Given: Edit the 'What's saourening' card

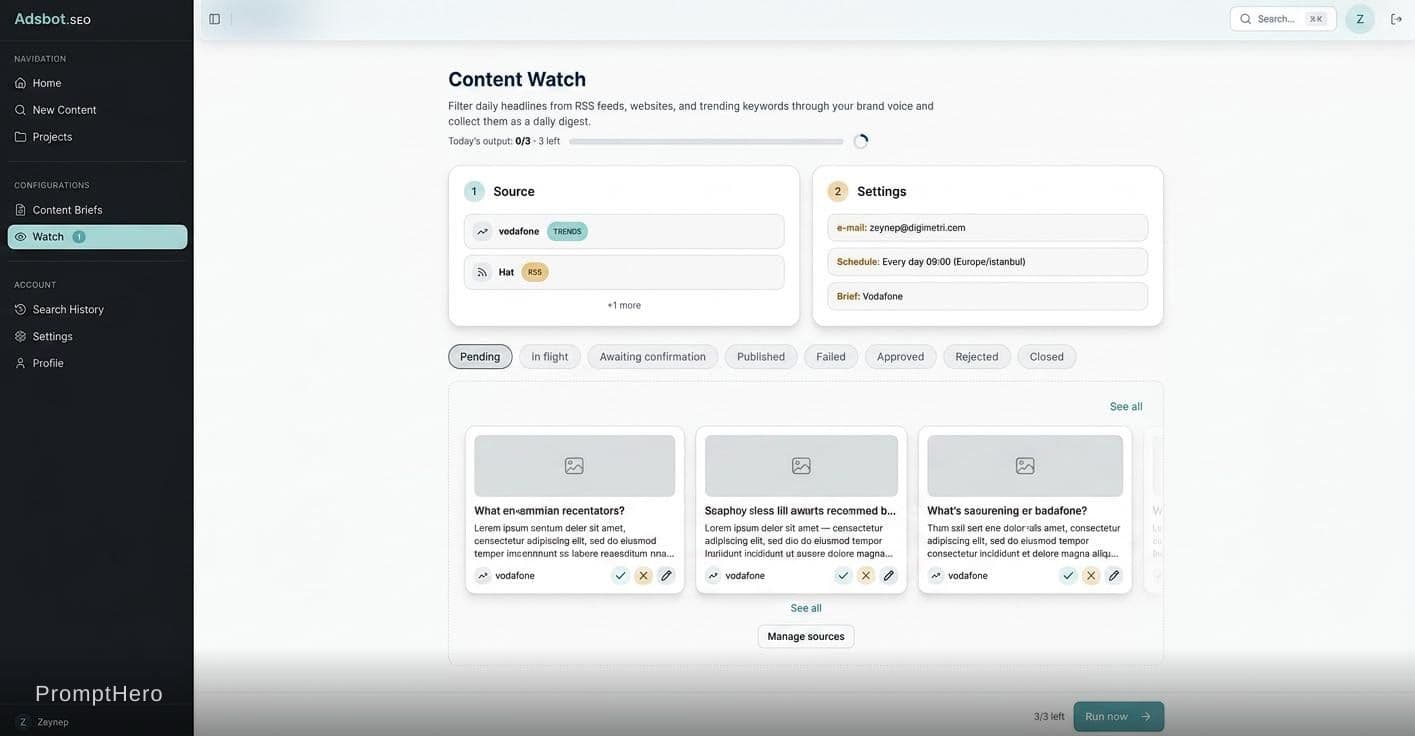Looking at the screenshot, I should click(1114, 576).
